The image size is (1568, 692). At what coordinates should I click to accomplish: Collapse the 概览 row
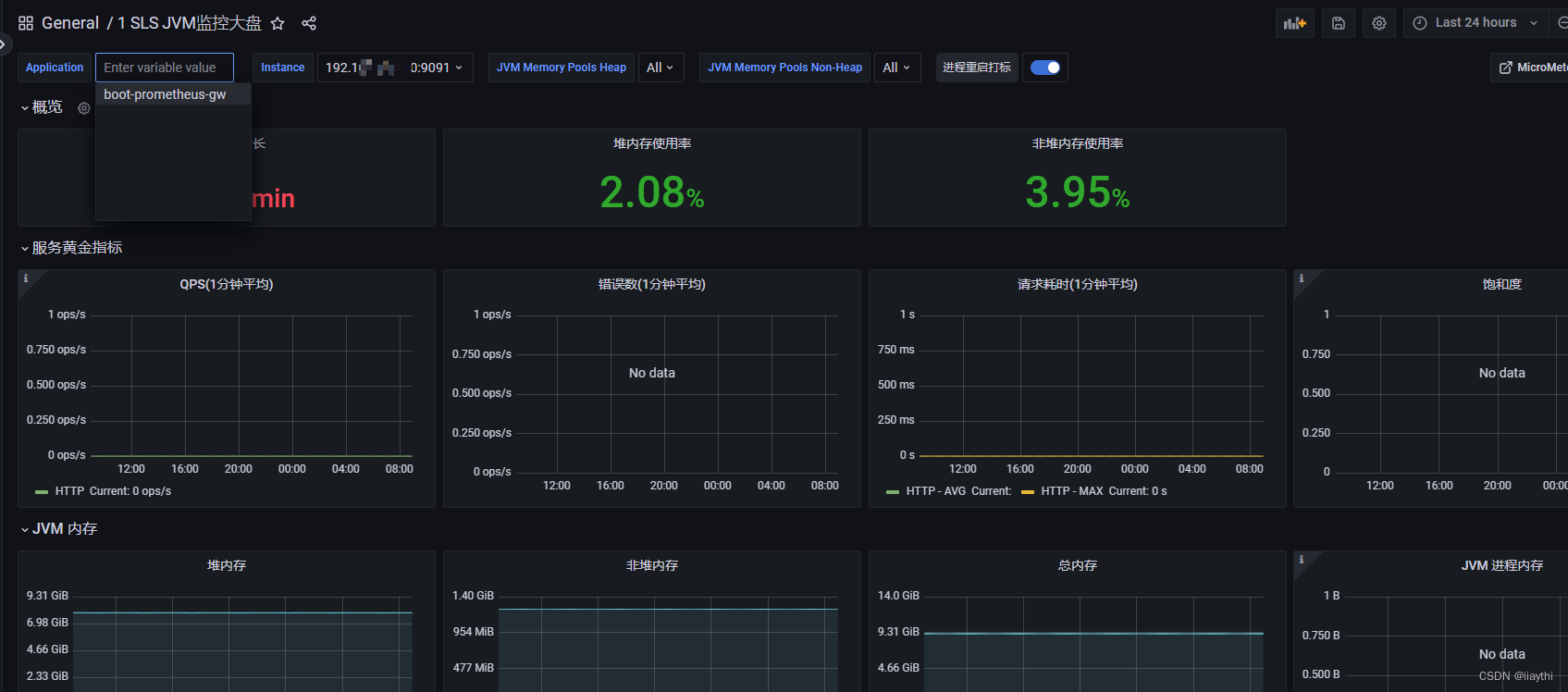click(42, 107)
